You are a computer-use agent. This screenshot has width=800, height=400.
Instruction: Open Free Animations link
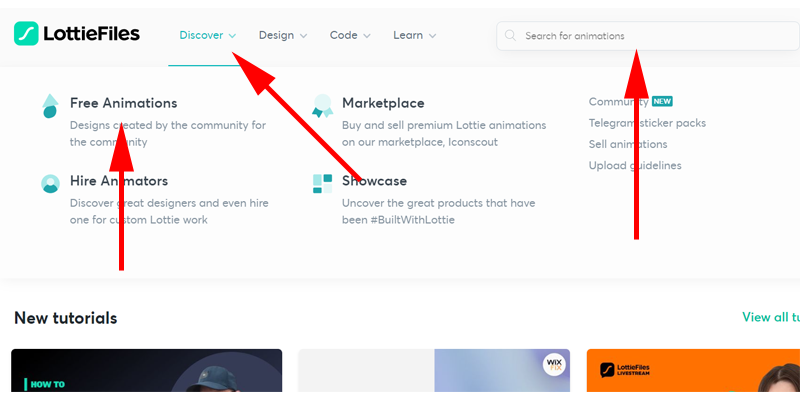tap(123, 103)
